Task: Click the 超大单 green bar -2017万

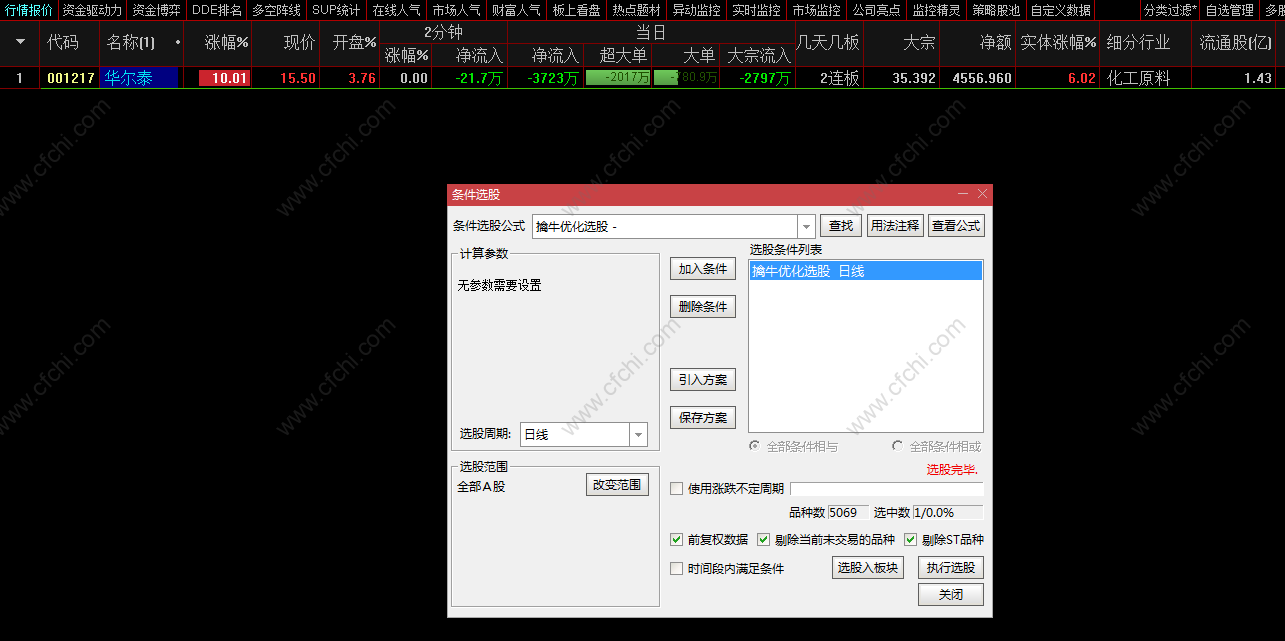Action: point(618,78)
